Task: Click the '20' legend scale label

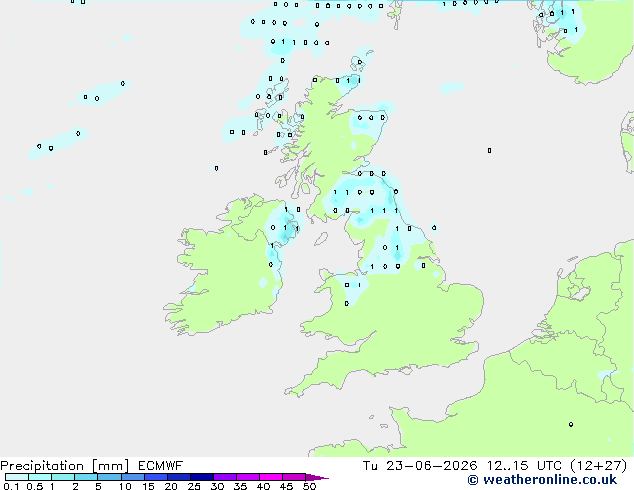Action: 171,486
